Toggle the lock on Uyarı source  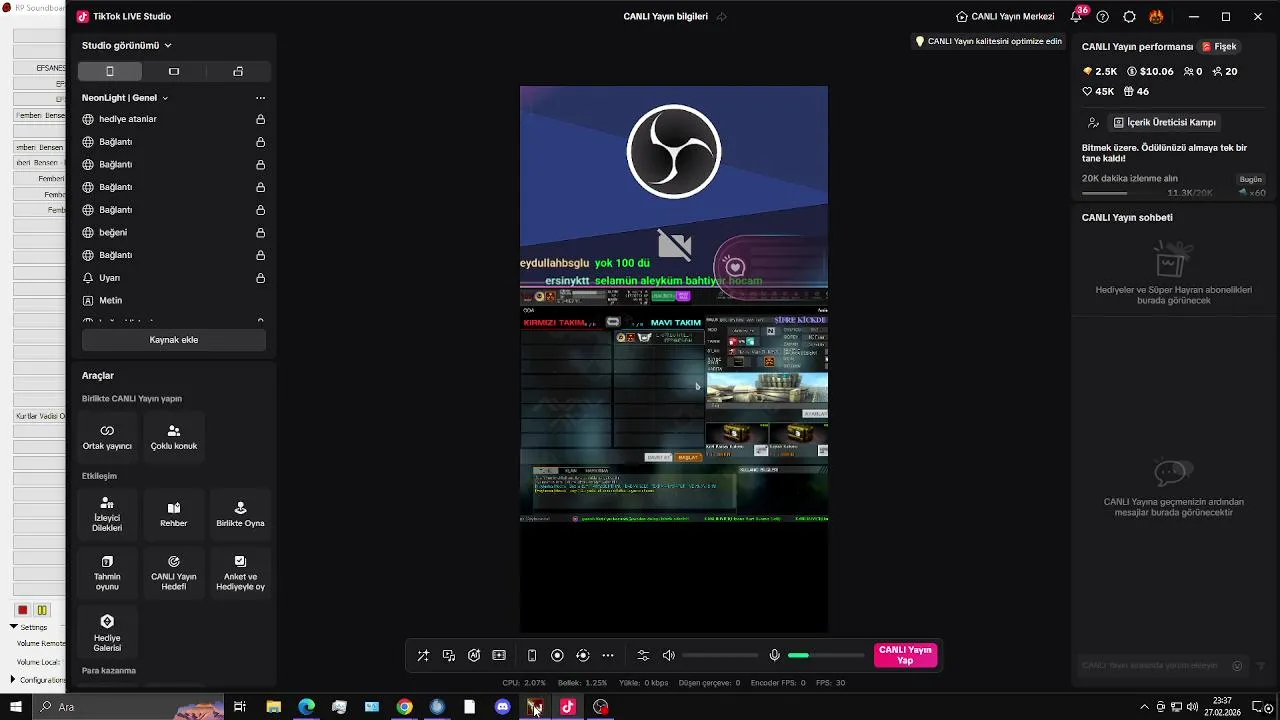[260, 278]
